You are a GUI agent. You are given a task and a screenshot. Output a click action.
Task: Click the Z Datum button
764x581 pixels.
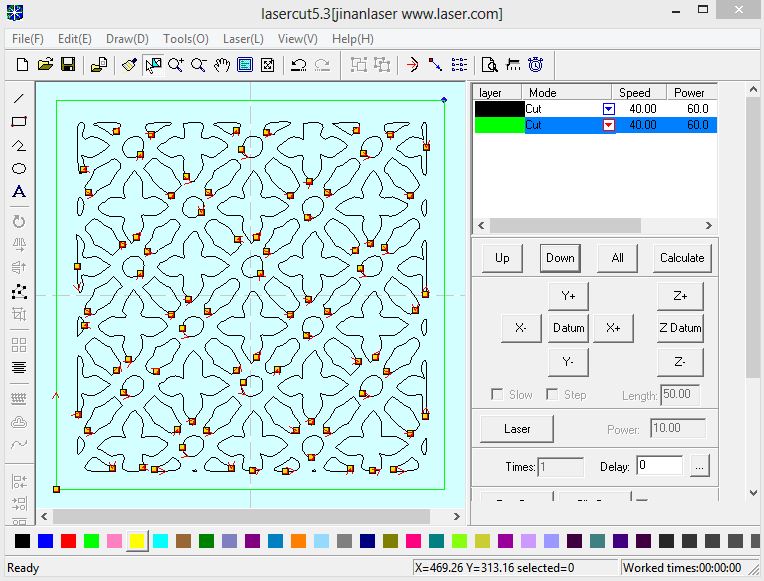click(x=680, y=328)
